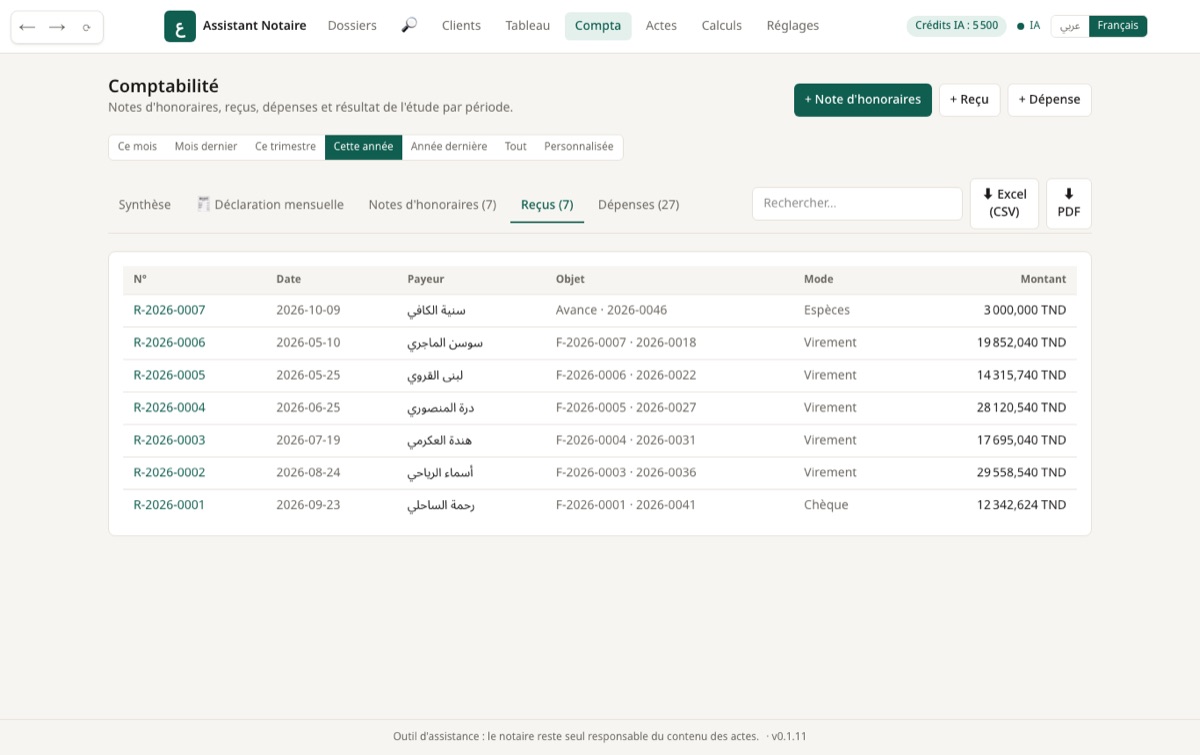Open the Compta section
Screen dimensions: 1200x755
[598, 26]
